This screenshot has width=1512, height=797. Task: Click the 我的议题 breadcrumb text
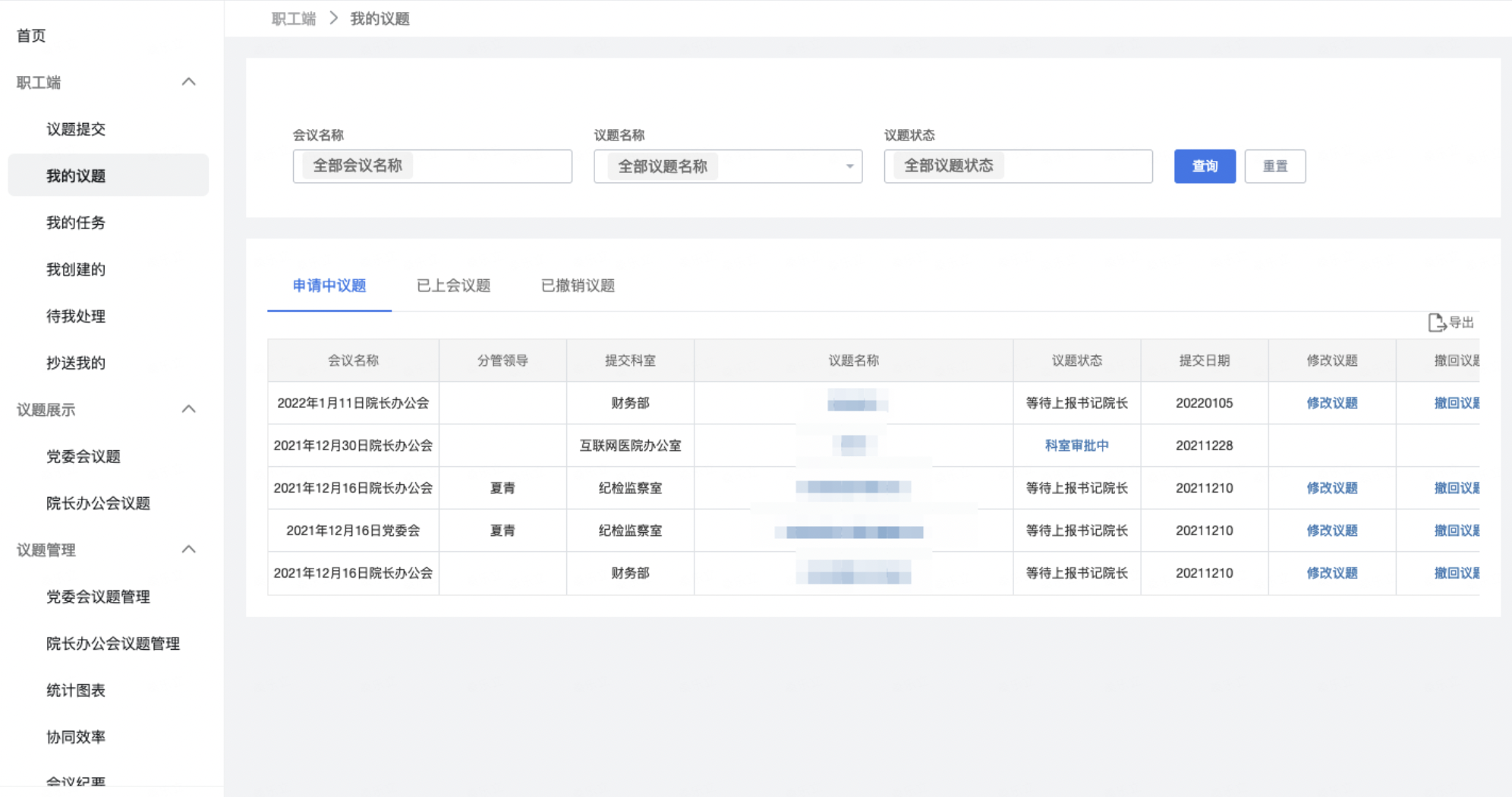click(x=380, y=19)
